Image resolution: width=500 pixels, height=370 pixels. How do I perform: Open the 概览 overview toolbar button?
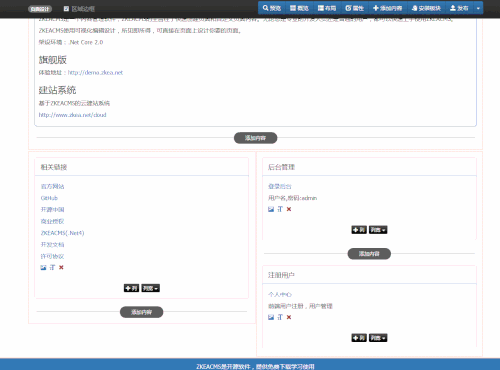299,8
